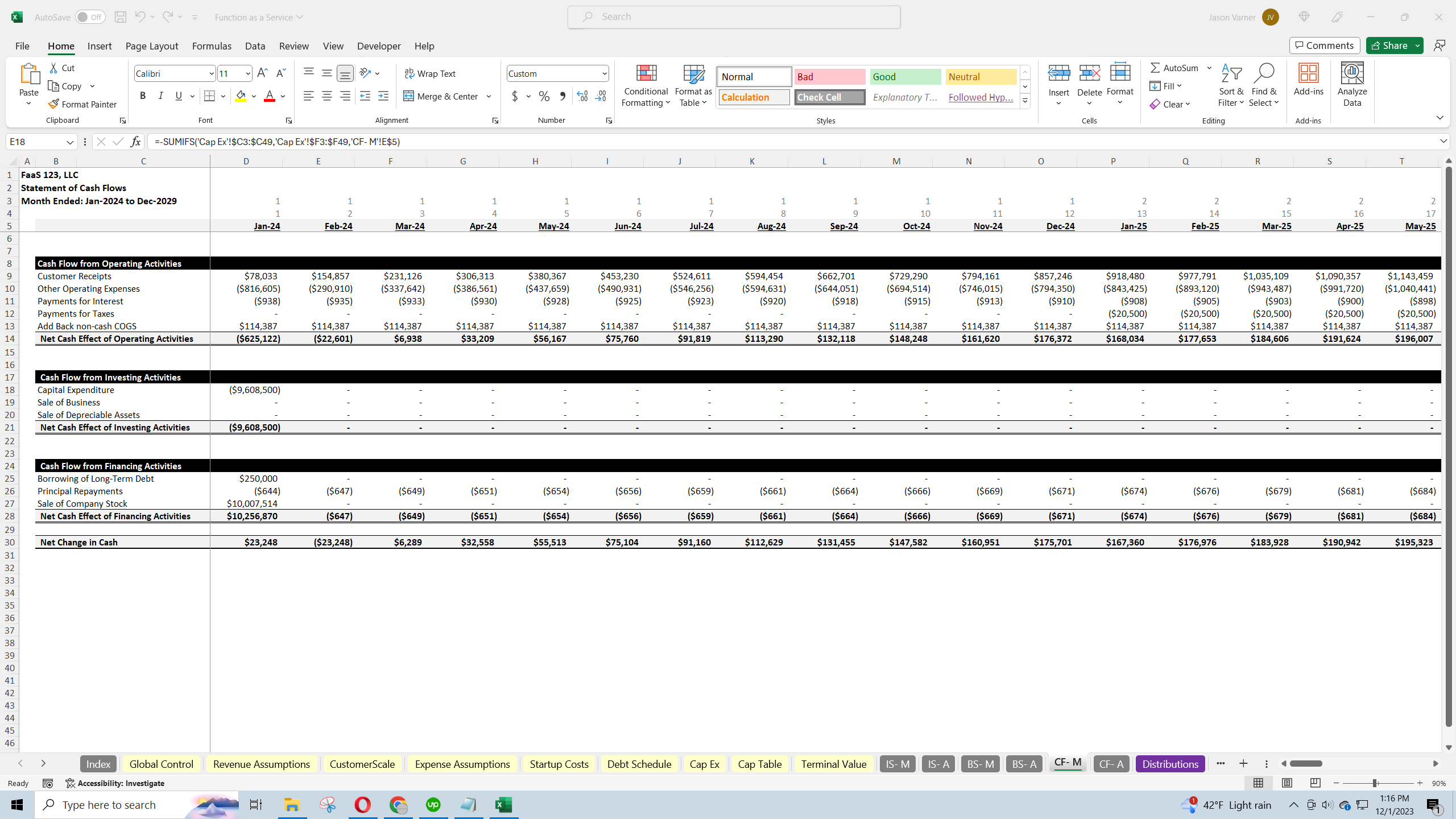The image size is (1456, 819).
Task: Click the Center align icon
Action: tap(326, 96)
